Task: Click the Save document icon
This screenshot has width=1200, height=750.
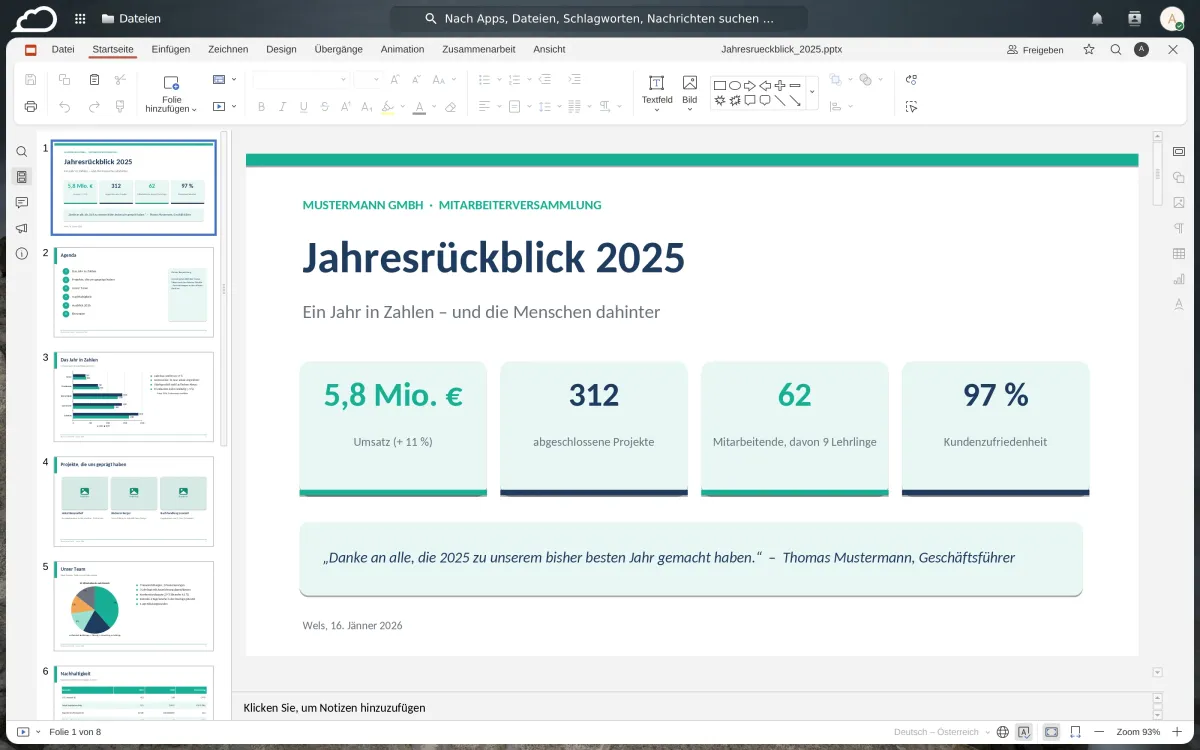Action: click(30, 80)
